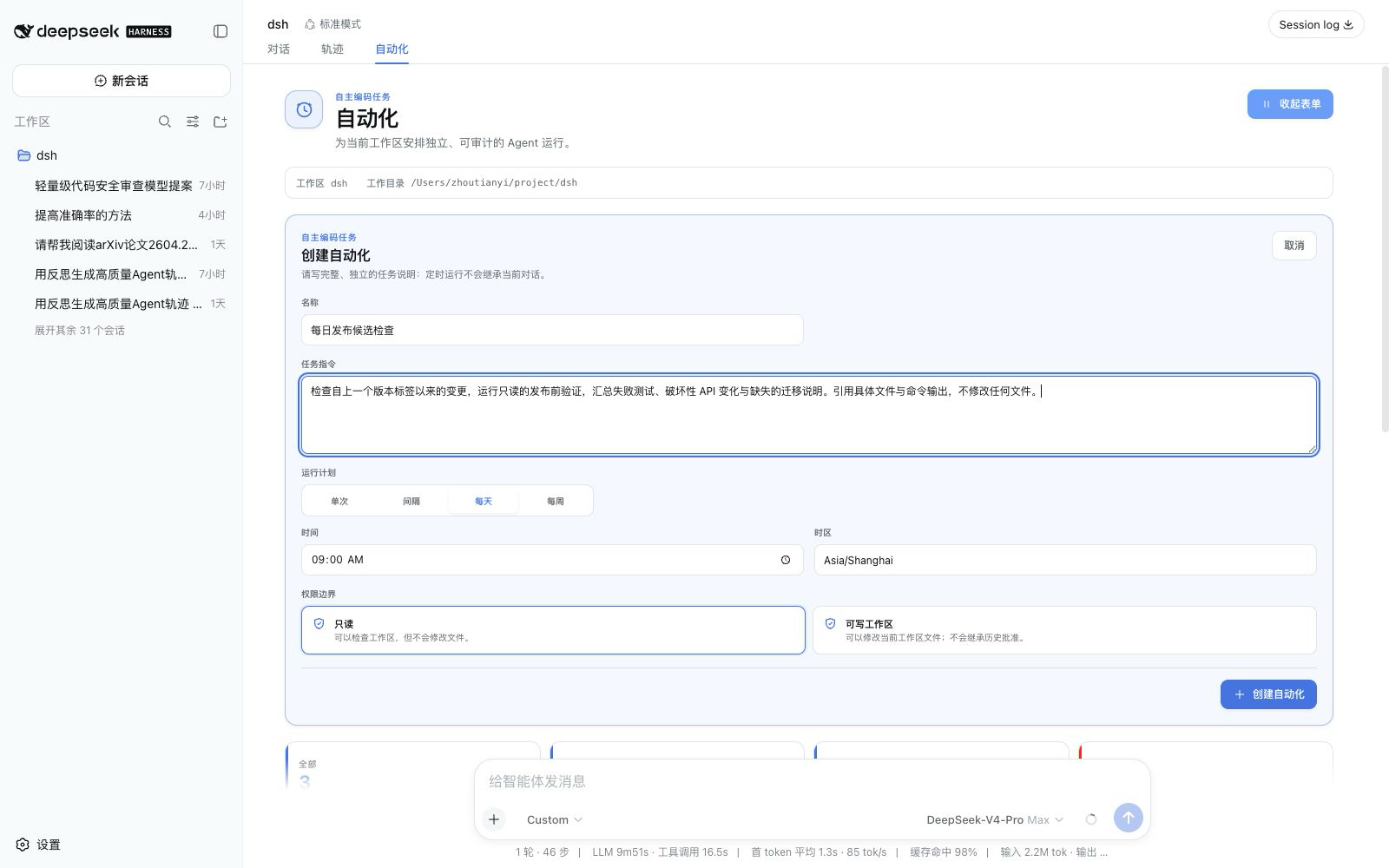Open workspace filter settings icon

(193, 122)
